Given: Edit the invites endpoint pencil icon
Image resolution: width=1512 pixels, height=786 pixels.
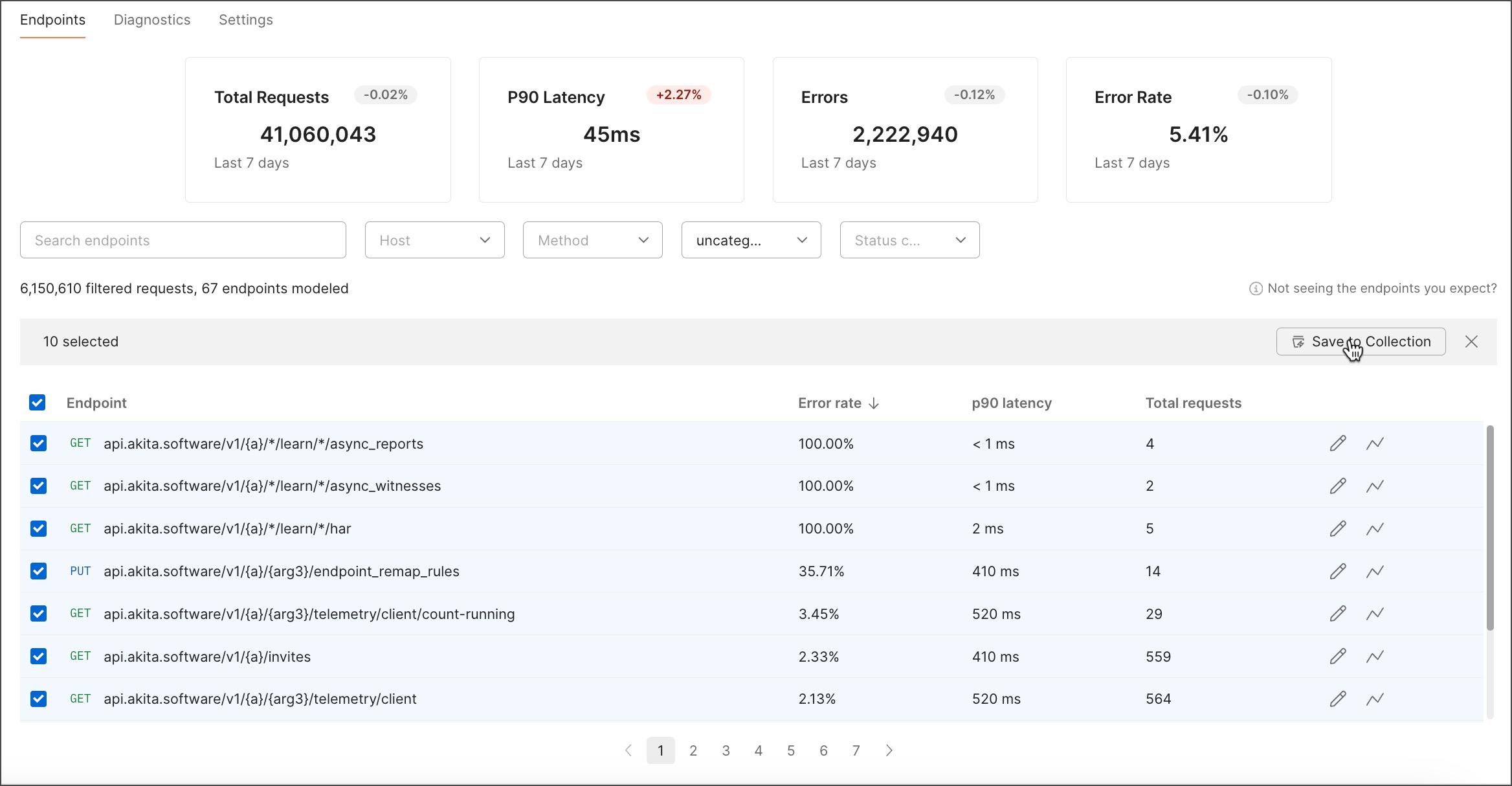Looking at the screenshot, I should tap(1338, 657).
